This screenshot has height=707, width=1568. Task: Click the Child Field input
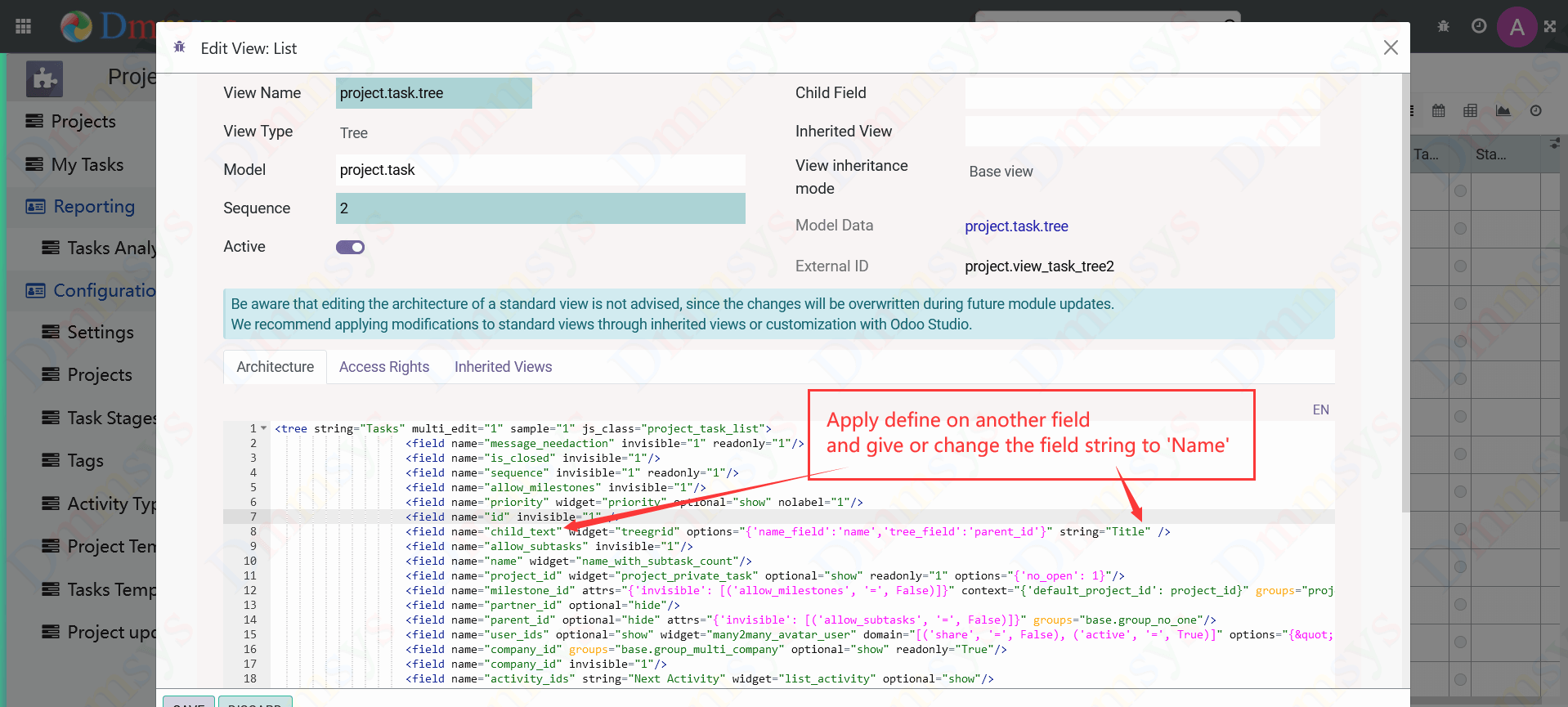click(x=1142, y=93)
